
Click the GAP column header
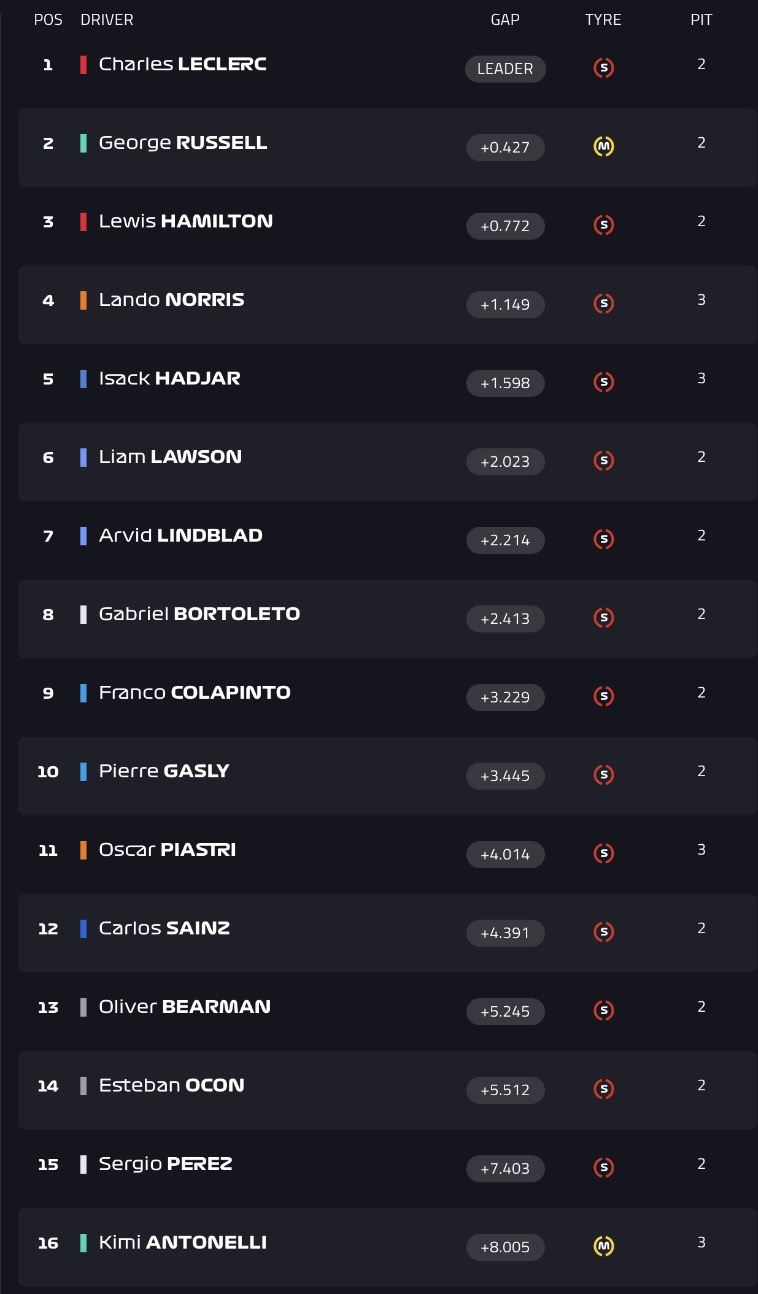coord(505,20)
